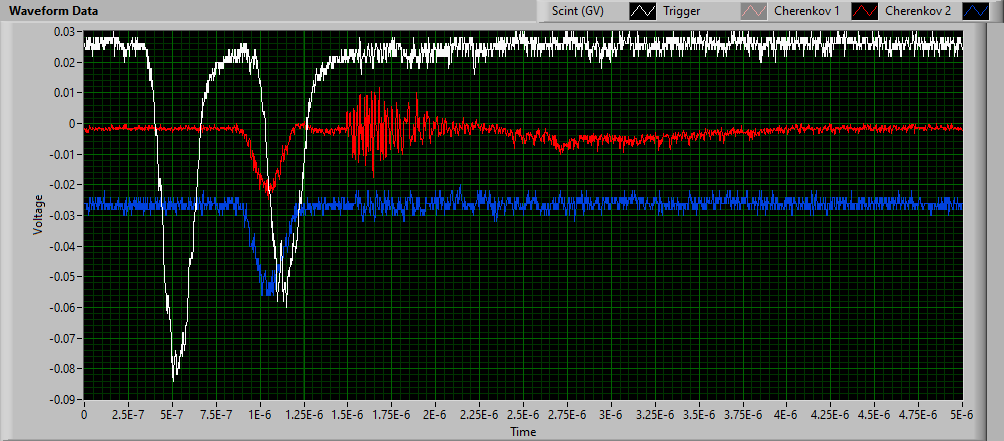
Task: Click the 2.25E-6 Time tick value
Action: tap(480, 413)
